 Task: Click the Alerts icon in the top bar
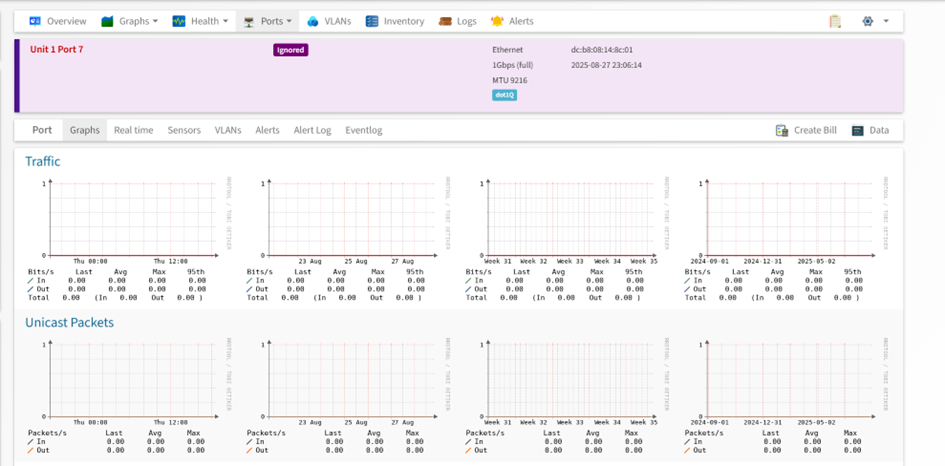pyautogui.click(x=497, y=21)
